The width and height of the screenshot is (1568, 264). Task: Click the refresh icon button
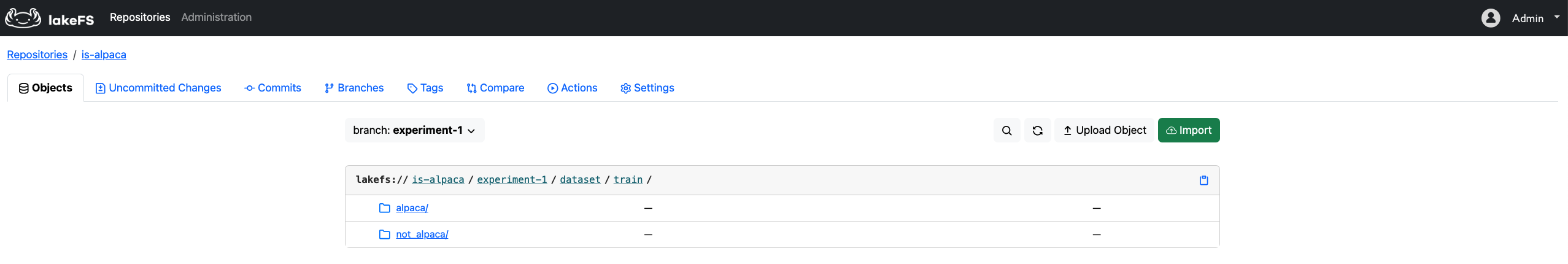[x=1037, y=130]
